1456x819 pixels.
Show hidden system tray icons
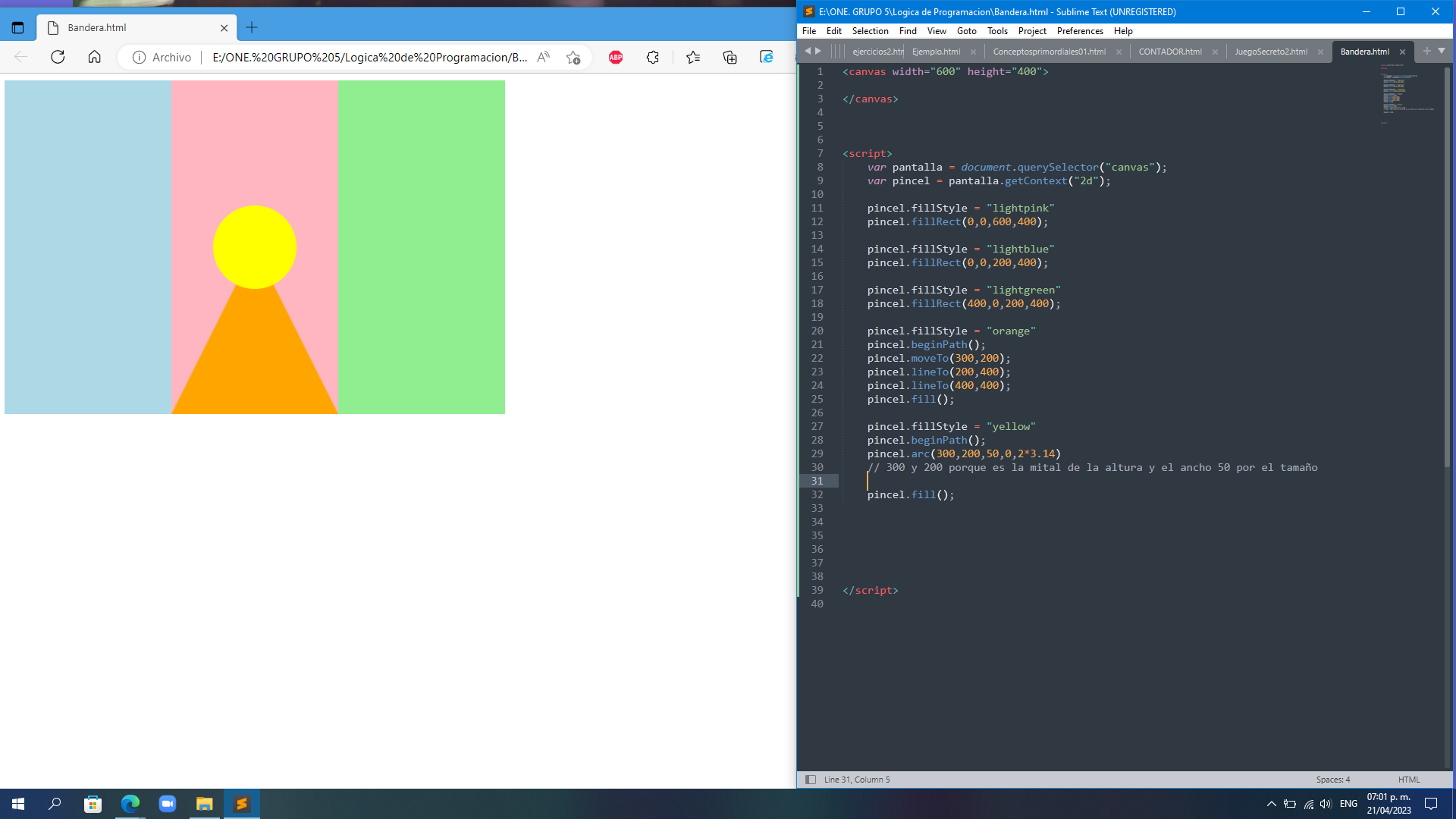point(1272,804)
